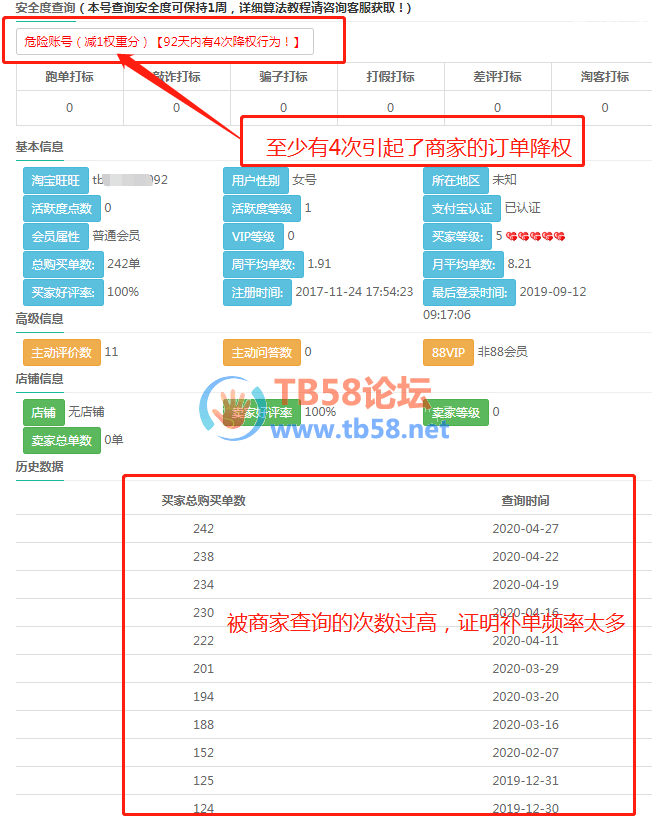Click the 差评打标 column header
652x817 pixels.
point(497,77)
